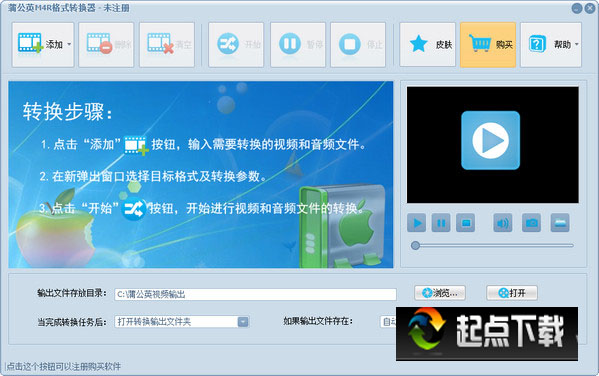Click the output directory path field

click(255, 294)
